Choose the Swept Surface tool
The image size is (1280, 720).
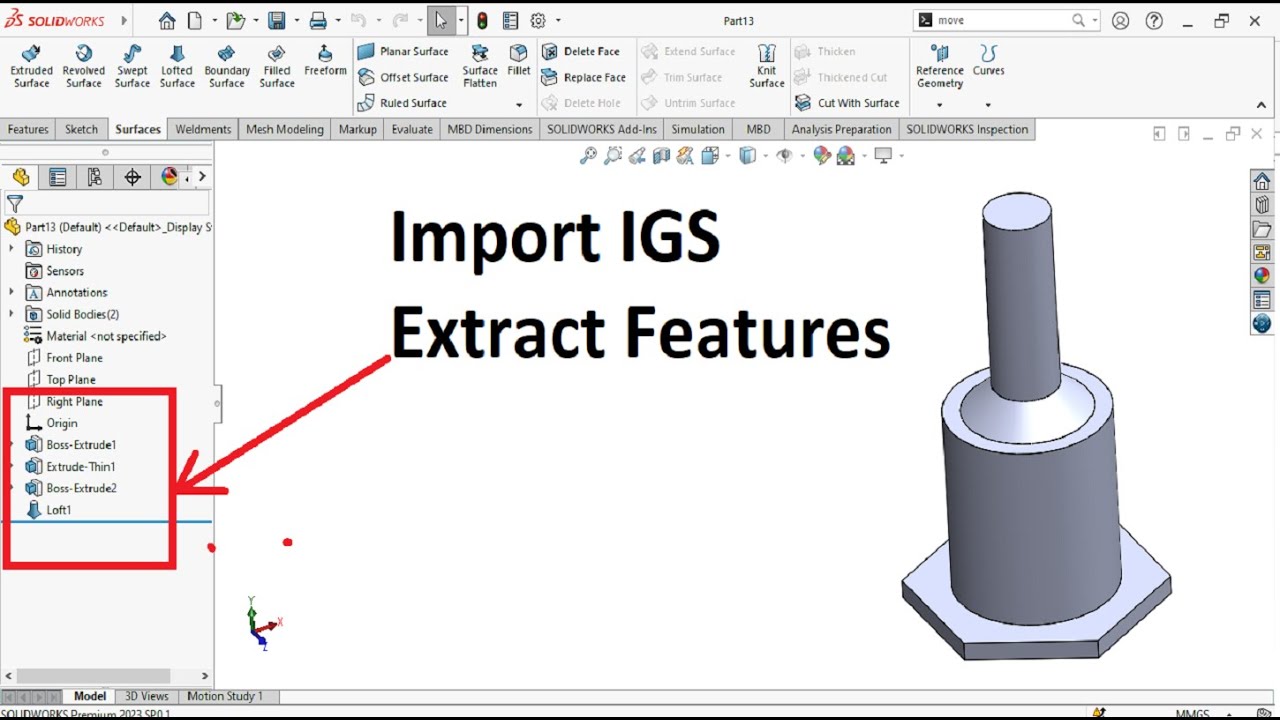click(132, 67)
